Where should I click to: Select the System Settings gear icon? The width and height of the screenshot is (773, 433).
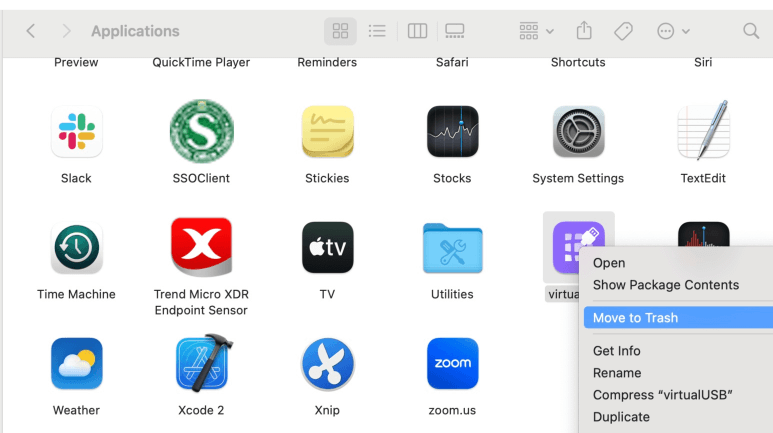[x=578, y=132]
